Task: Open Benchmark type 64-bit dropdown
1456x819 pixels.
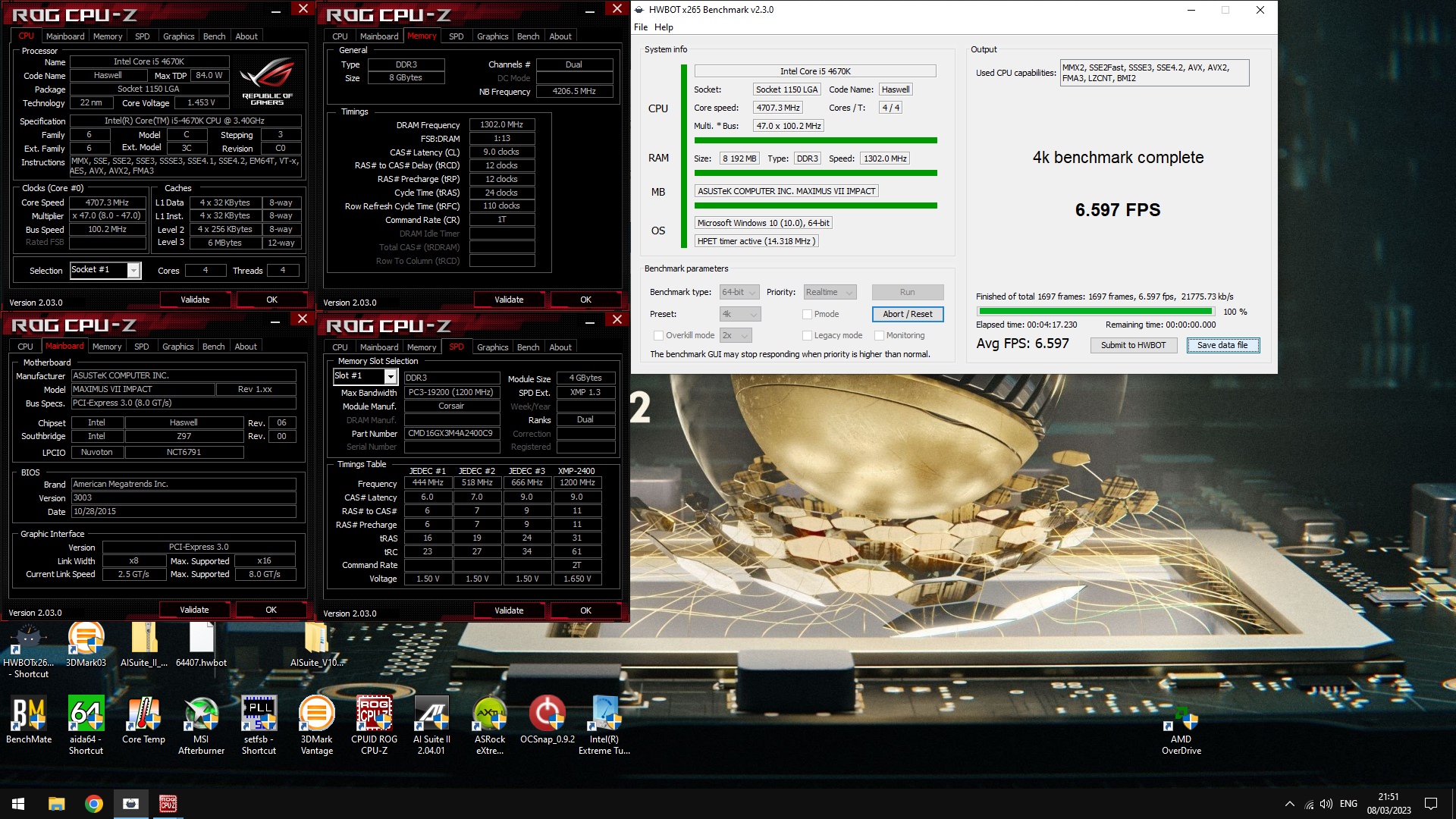Action: [x=739, y=292]
